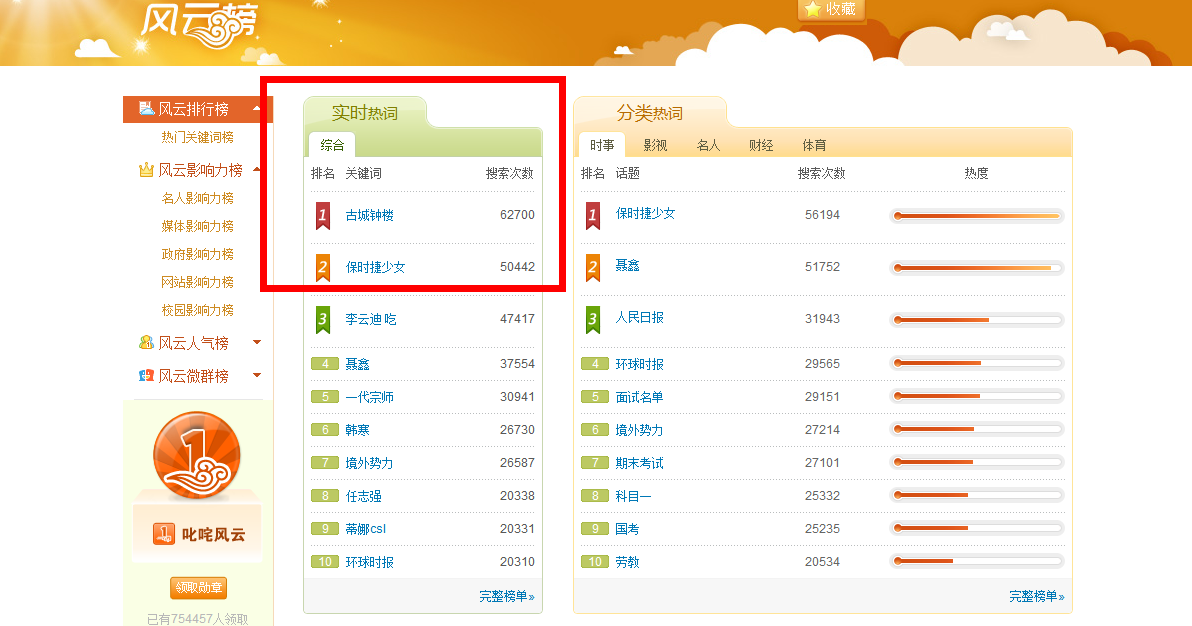Click the crown icon beside 风云影响力榜
The height and width of the screenshot is (626, 1192).
click(x=146, y=170)
